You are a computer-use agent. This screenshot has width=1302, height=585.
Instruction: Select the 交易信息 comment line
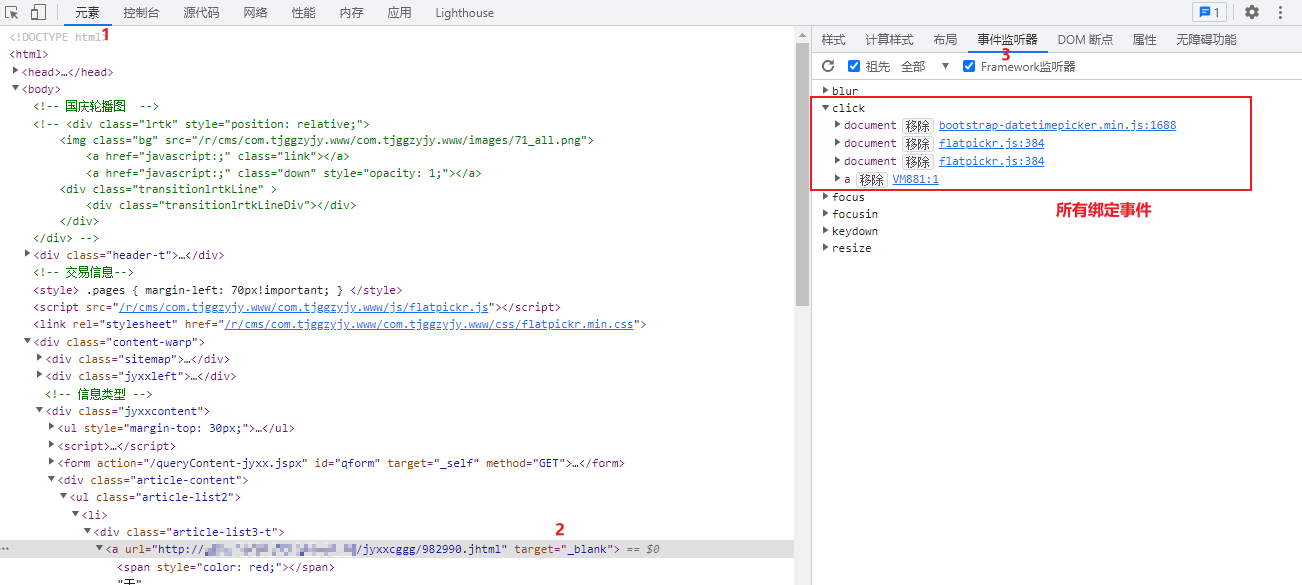(x=84, y=272)
